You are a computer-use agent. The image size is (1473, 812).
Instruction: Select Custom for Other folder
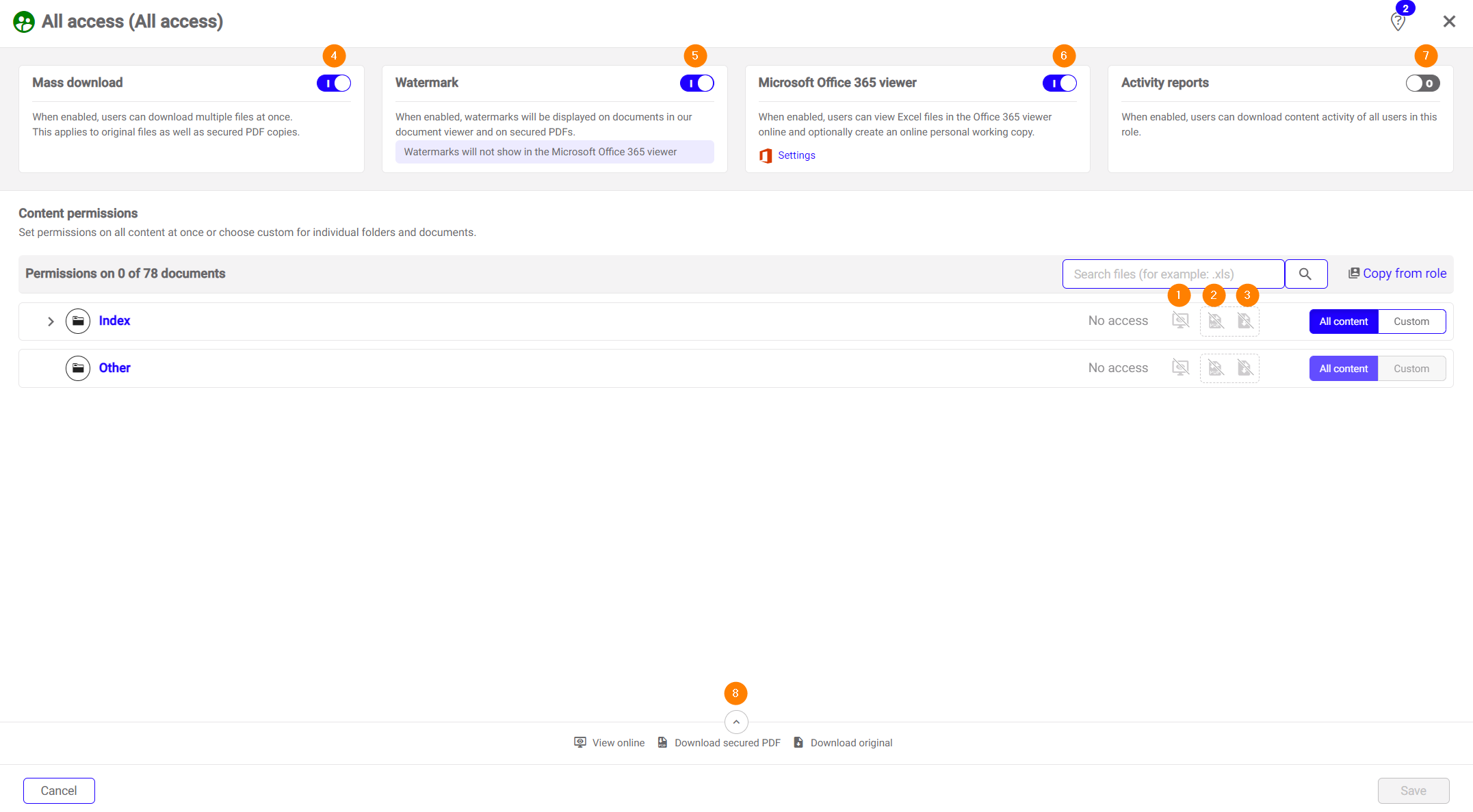pyautogui.click(x=1411, y=369)
